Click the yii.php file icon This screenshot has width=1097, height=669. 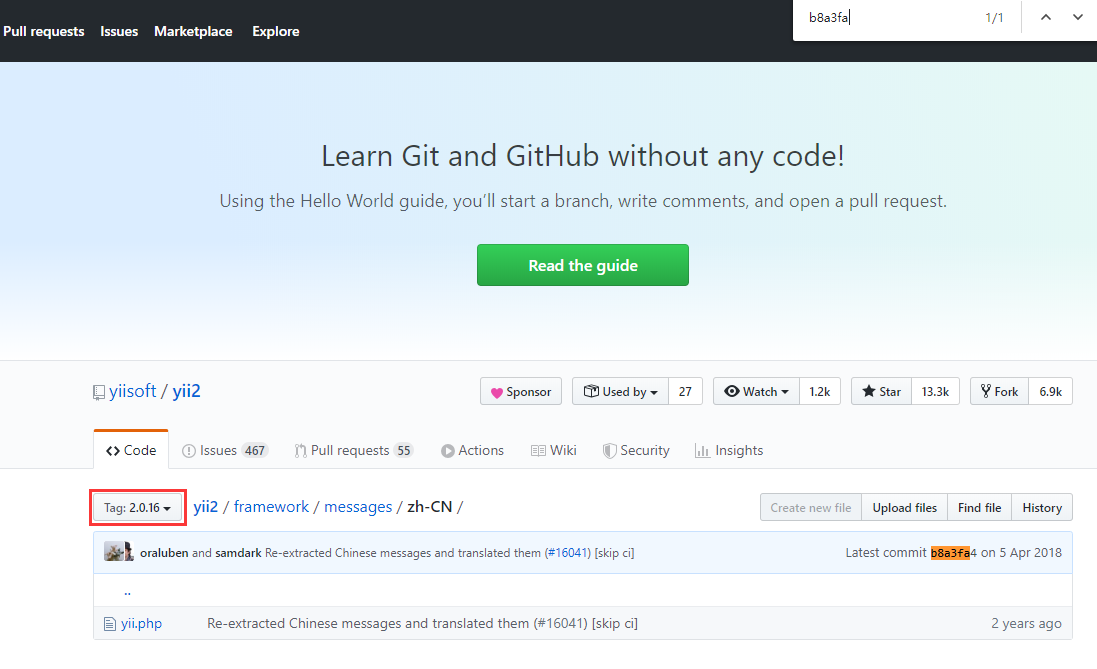[109, 624]
